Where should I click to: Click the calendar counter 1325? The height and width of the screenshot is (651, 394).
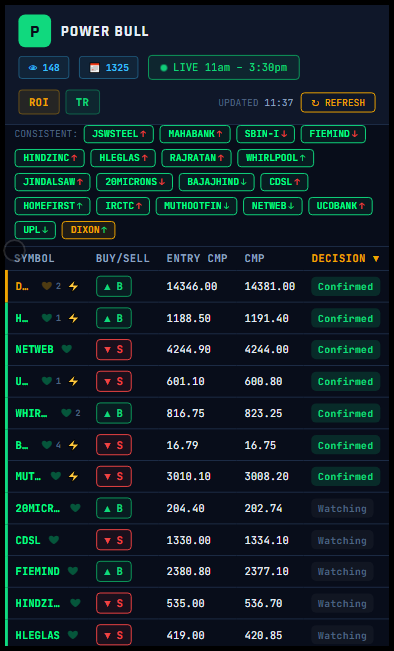coord(109,68)
